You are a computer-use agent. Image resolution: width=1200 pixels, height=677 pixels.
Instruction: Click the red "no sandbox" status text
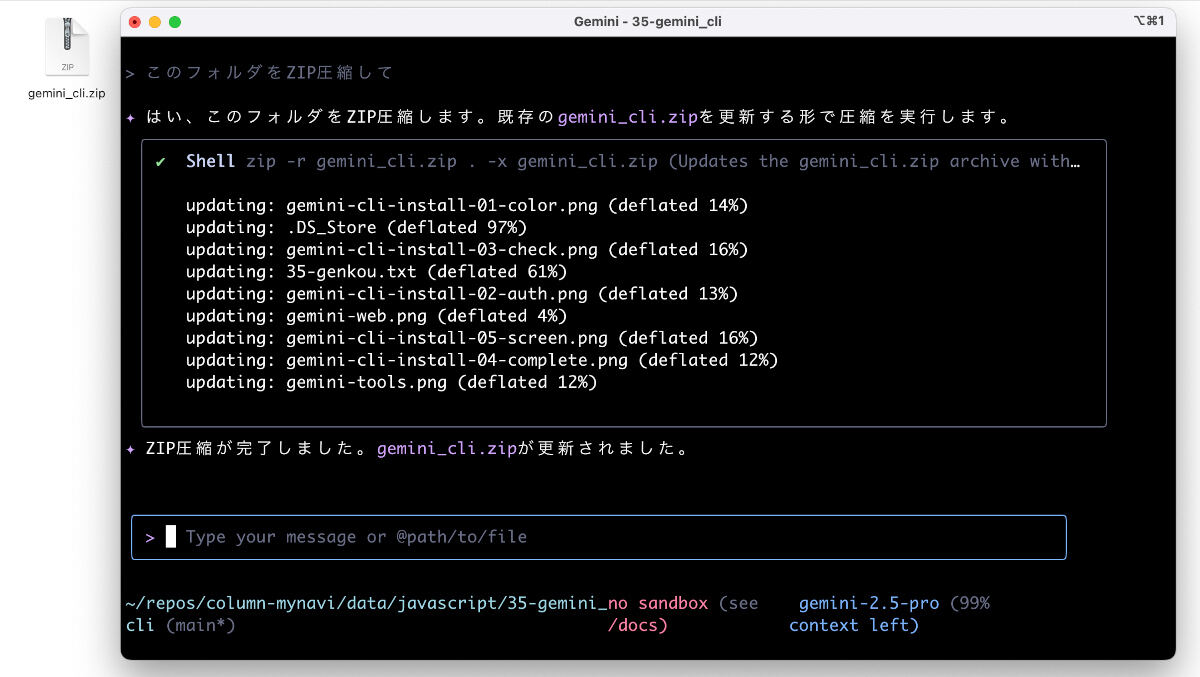[x=658, y=604]
